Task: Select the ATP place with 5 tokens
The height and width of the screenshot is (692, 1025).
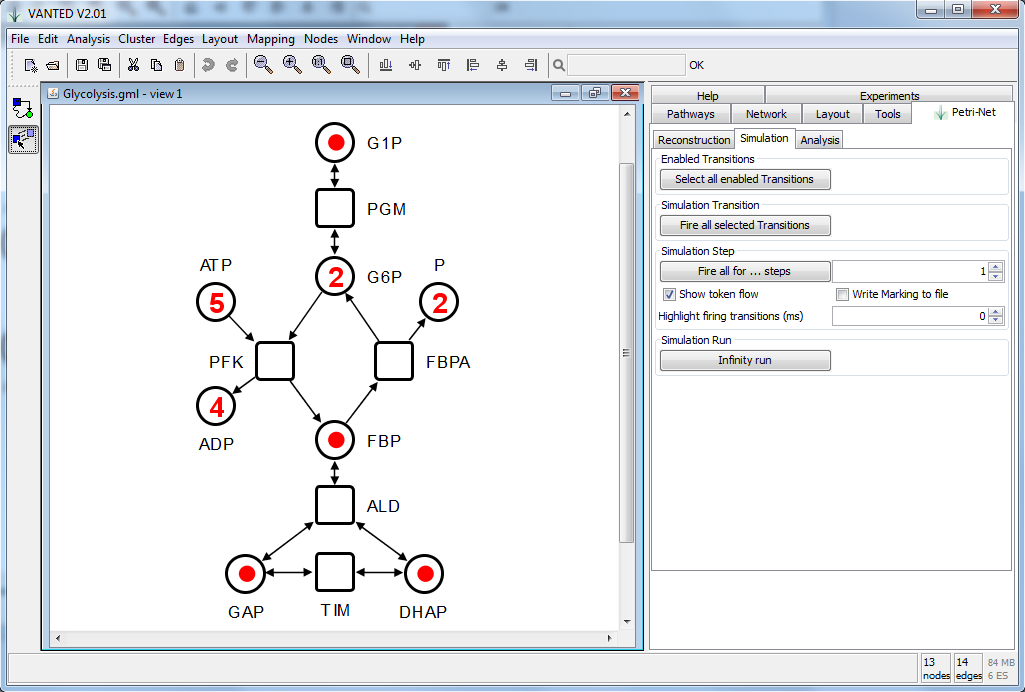Action: coord(216,303)
